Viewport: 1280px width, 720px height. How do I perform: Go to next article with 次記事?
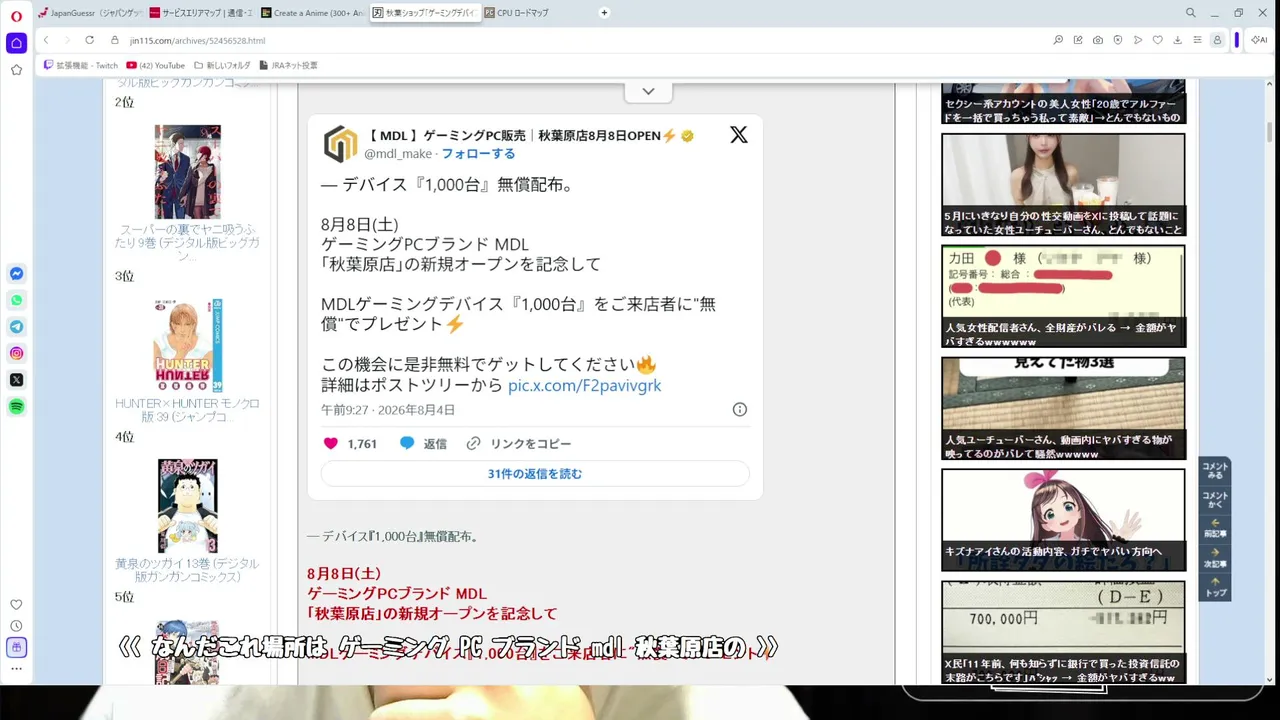click(x=1215, y=557)
